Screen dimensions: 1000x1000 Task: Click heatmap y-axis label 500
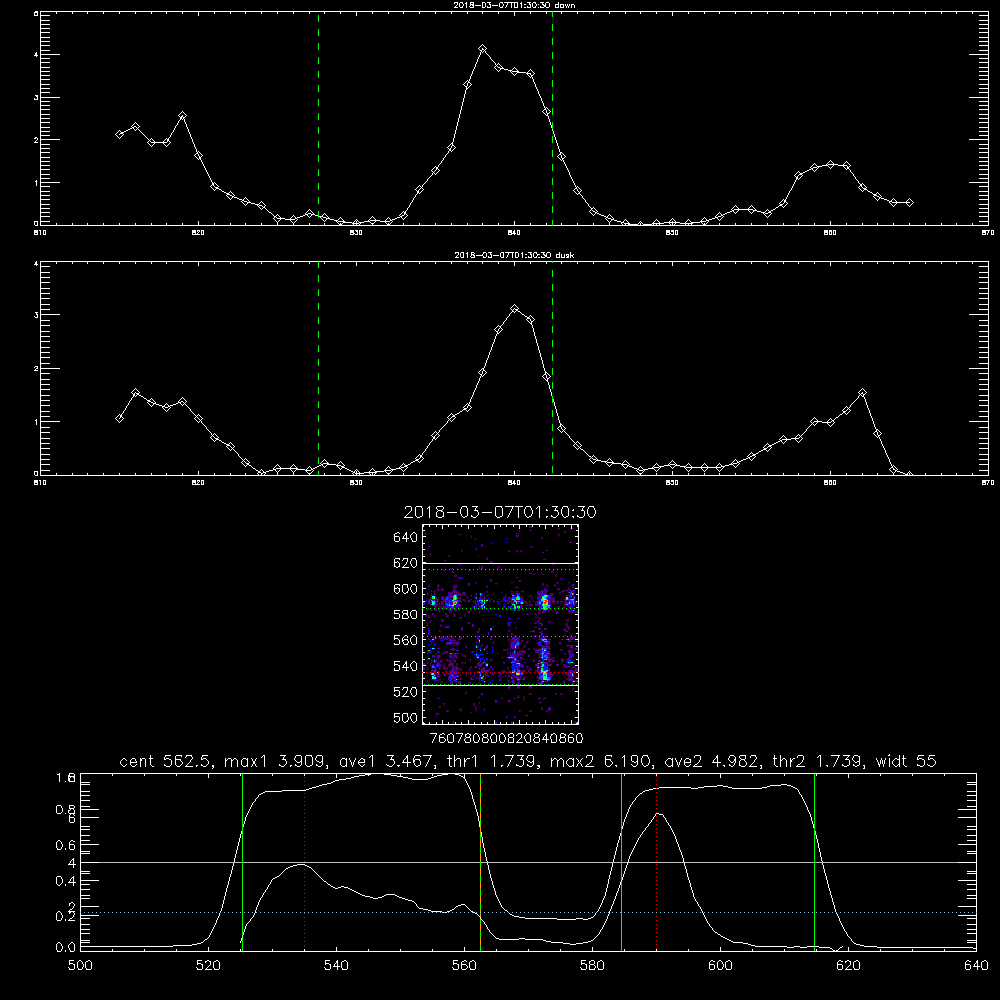406,717
